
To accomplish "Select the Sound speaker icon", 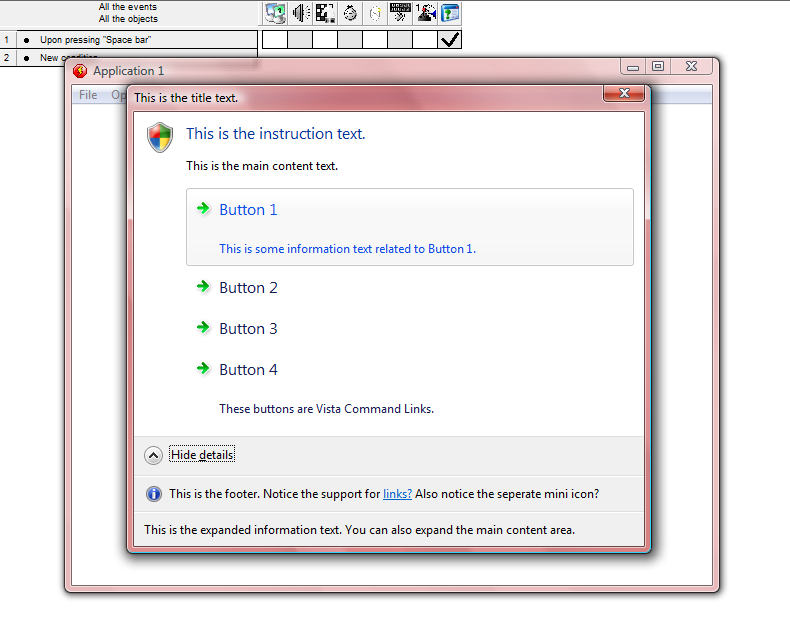I will (300, 13).
